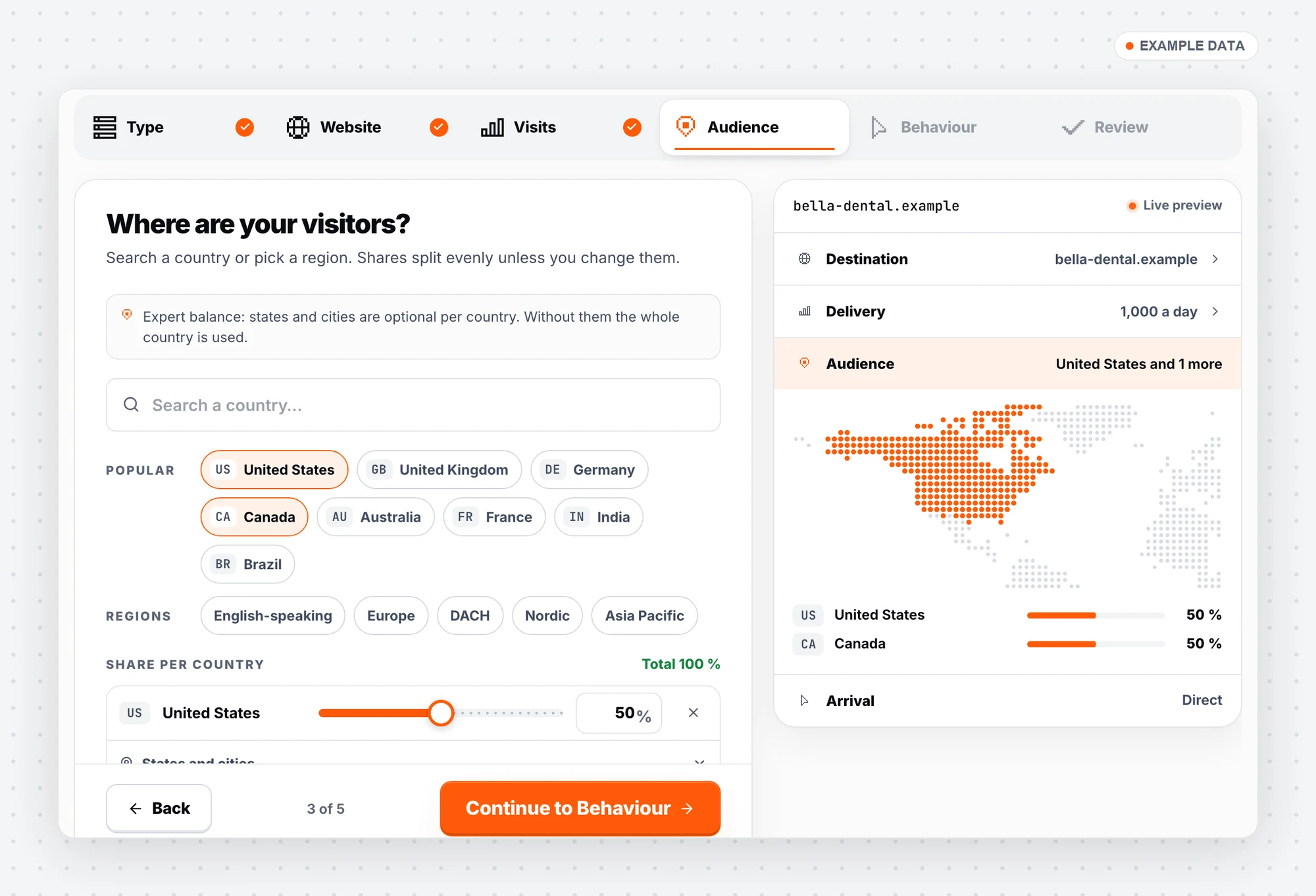The width and height of the screenshot is (1316, 896).
Task: Open Destination row chevron in preview
Action: [1215, 259]
